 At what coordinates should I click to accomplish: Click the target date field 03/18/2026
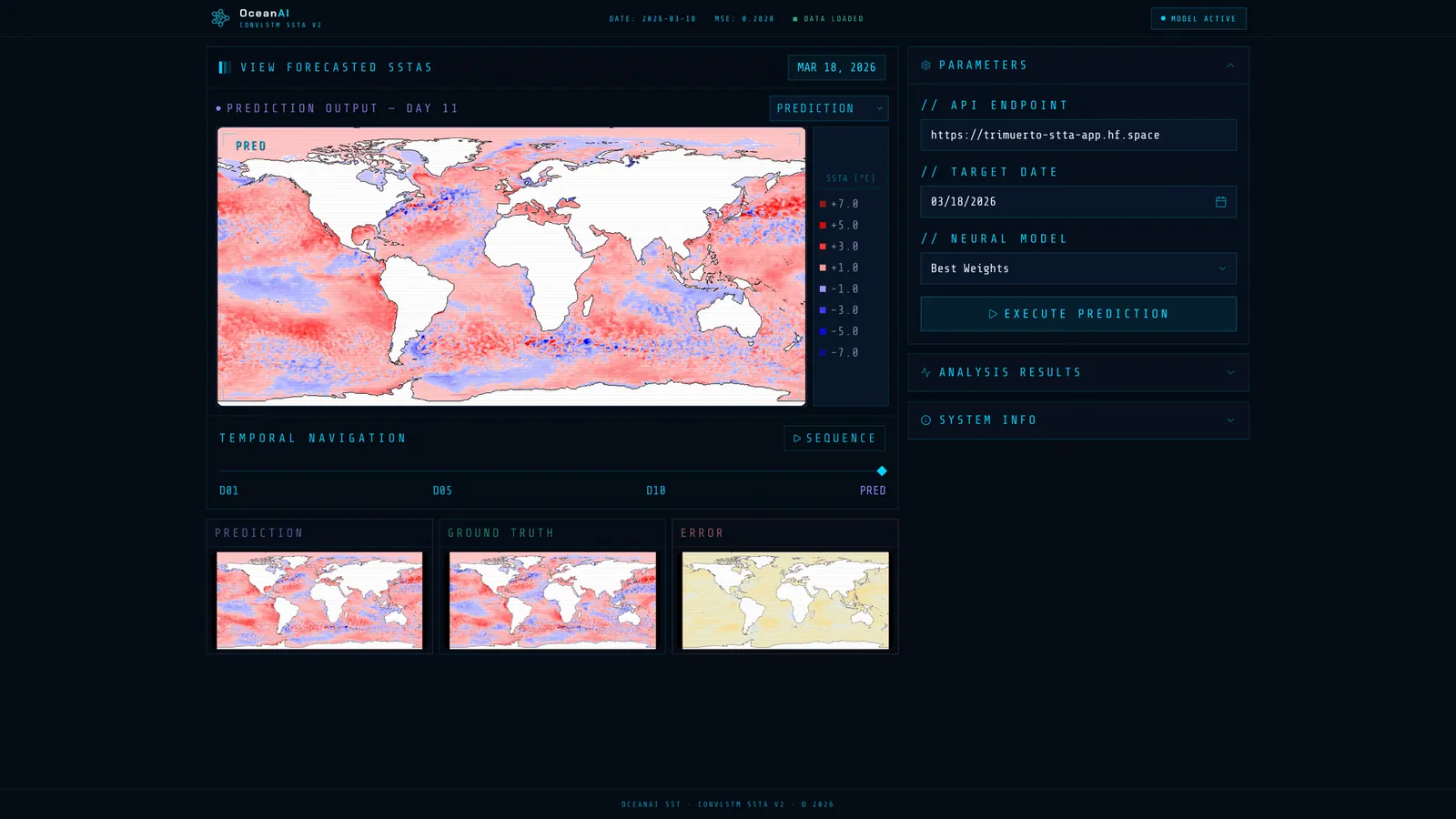1078,202
